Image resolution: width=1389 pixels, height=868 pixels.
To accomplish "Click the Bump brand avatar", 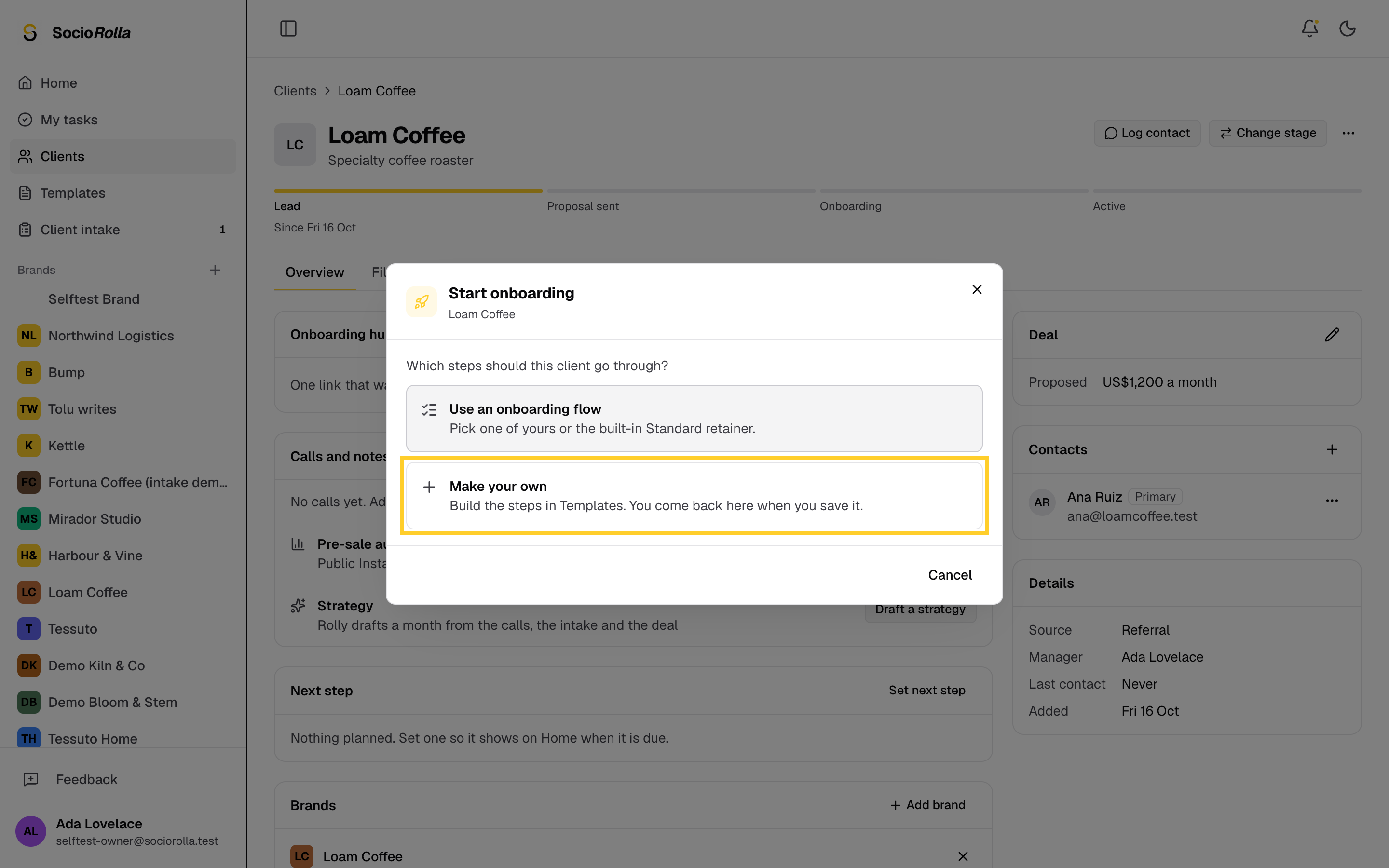I will (x=29, y=372).
